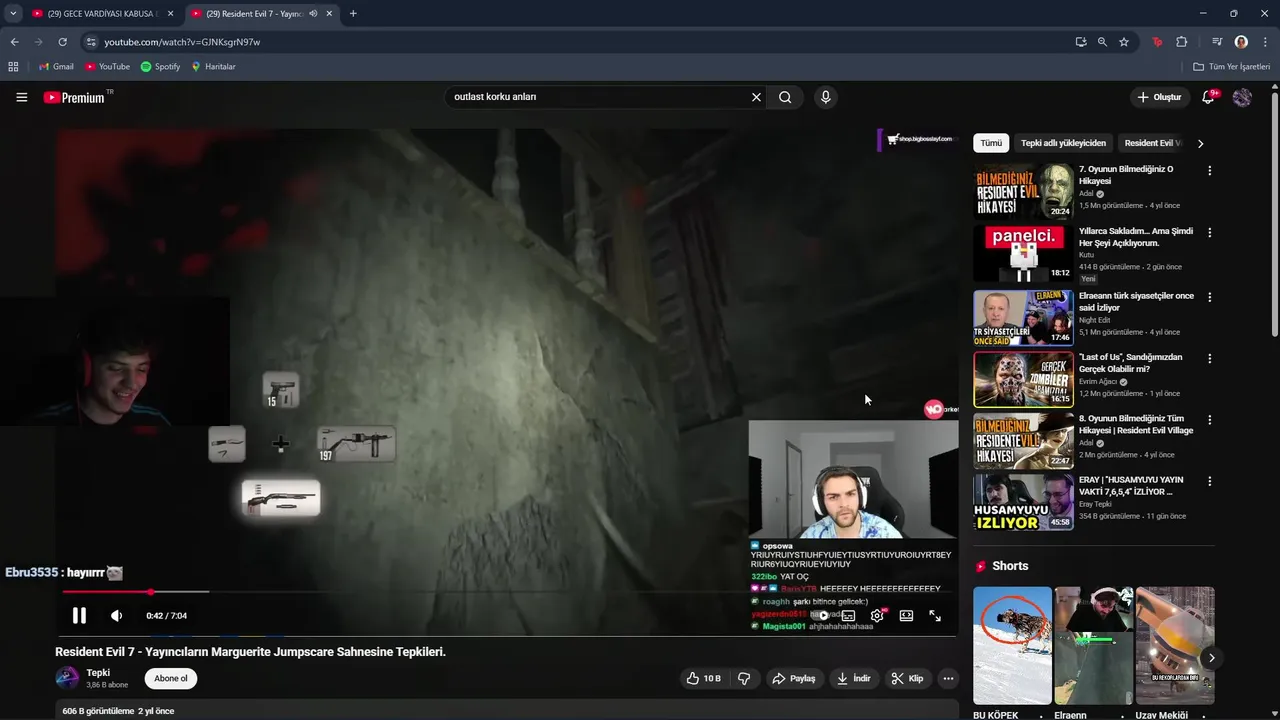Like the video with 10 B likes
This screenshot has height=720, width=1280.
[x=703, y=678]
